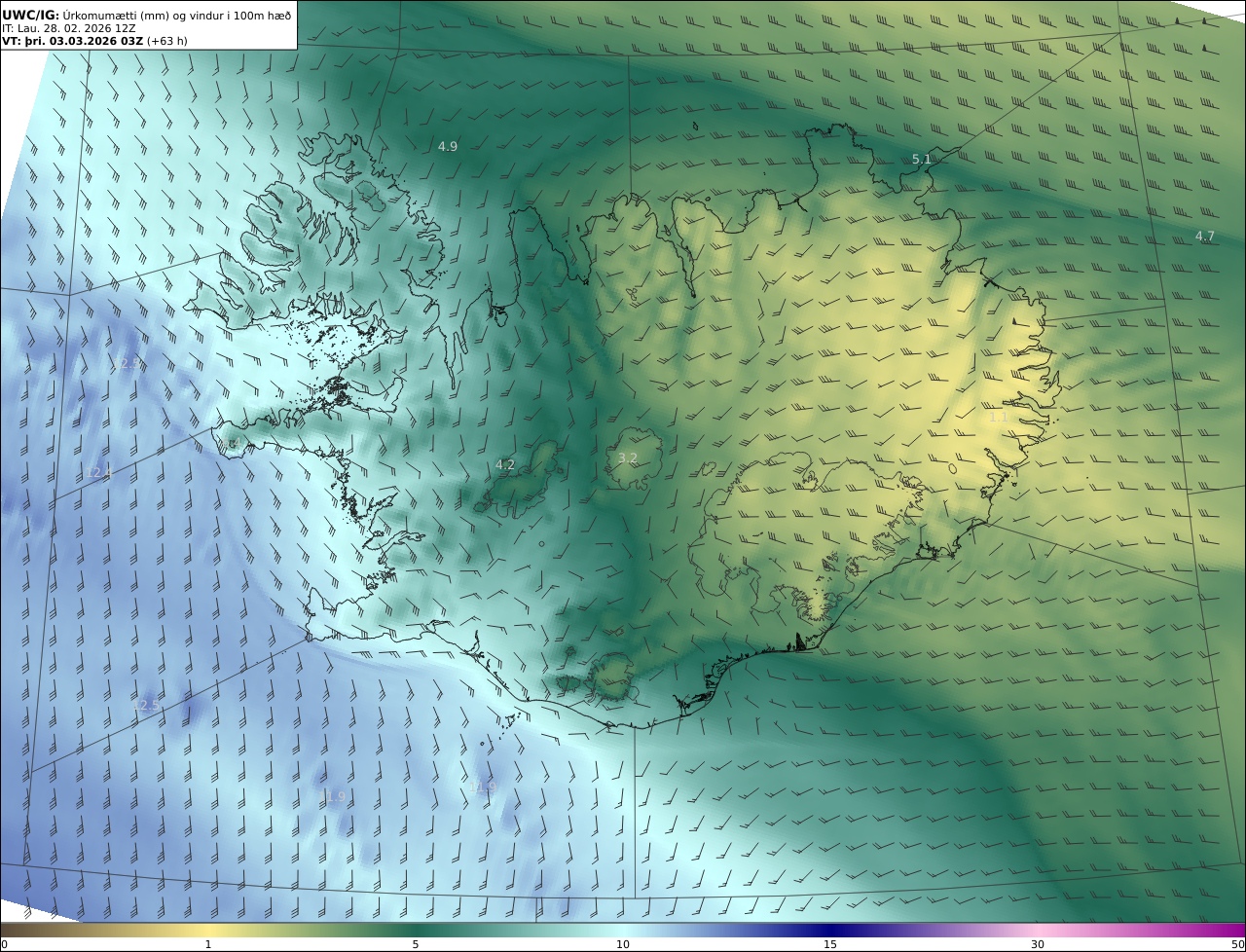The width and height of the screenshot is (1246, 952).
Task: Click the 1.1 value in East Iceland
Action: pos(999,417)
